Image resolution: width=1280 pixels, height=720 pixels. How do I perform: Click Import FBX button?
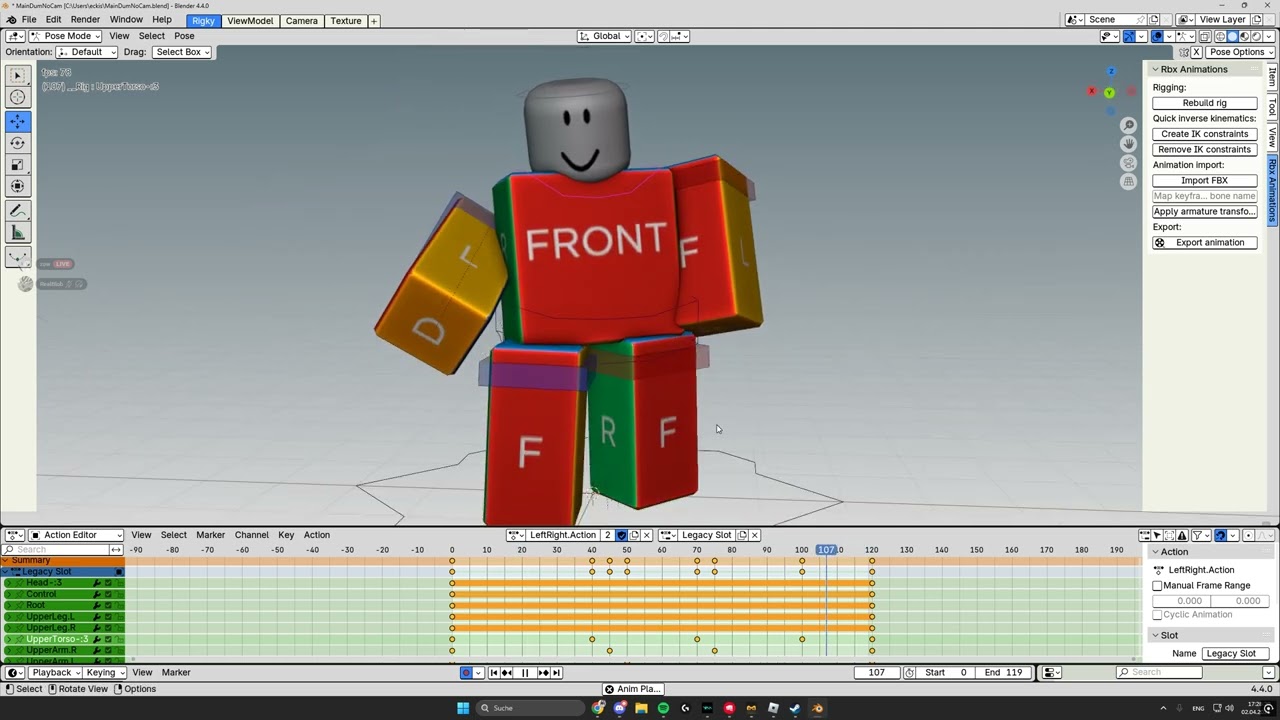pyautogui.click(x=1204, y=181)
